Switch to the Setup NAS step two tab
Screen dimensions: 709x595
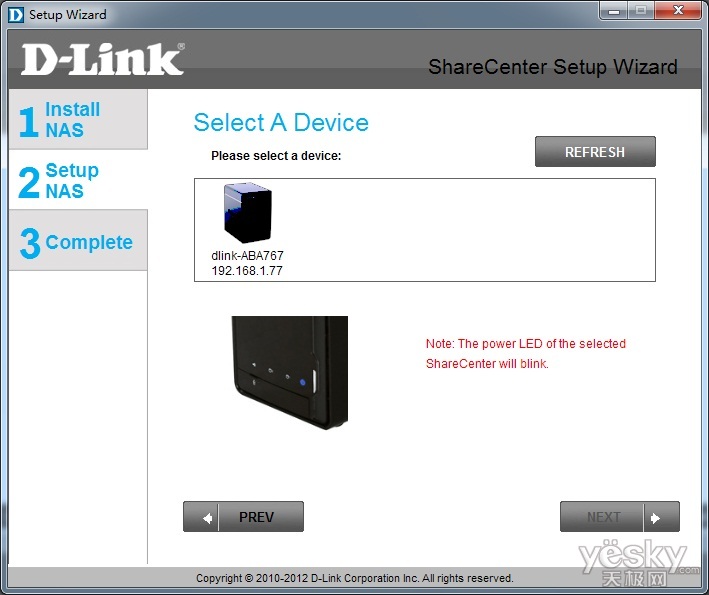coord(78,180)
